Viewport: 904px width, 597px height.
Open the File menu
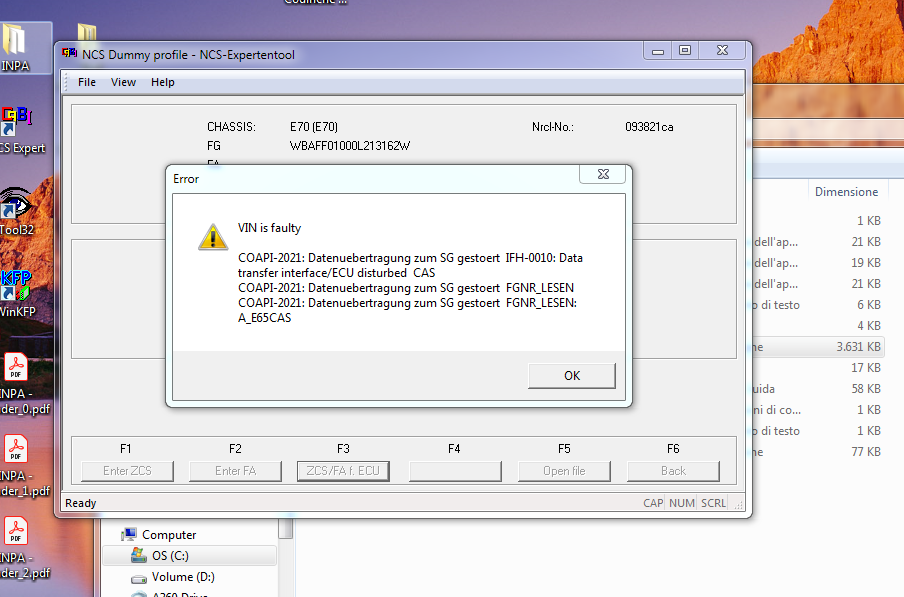tap(87, 82)
